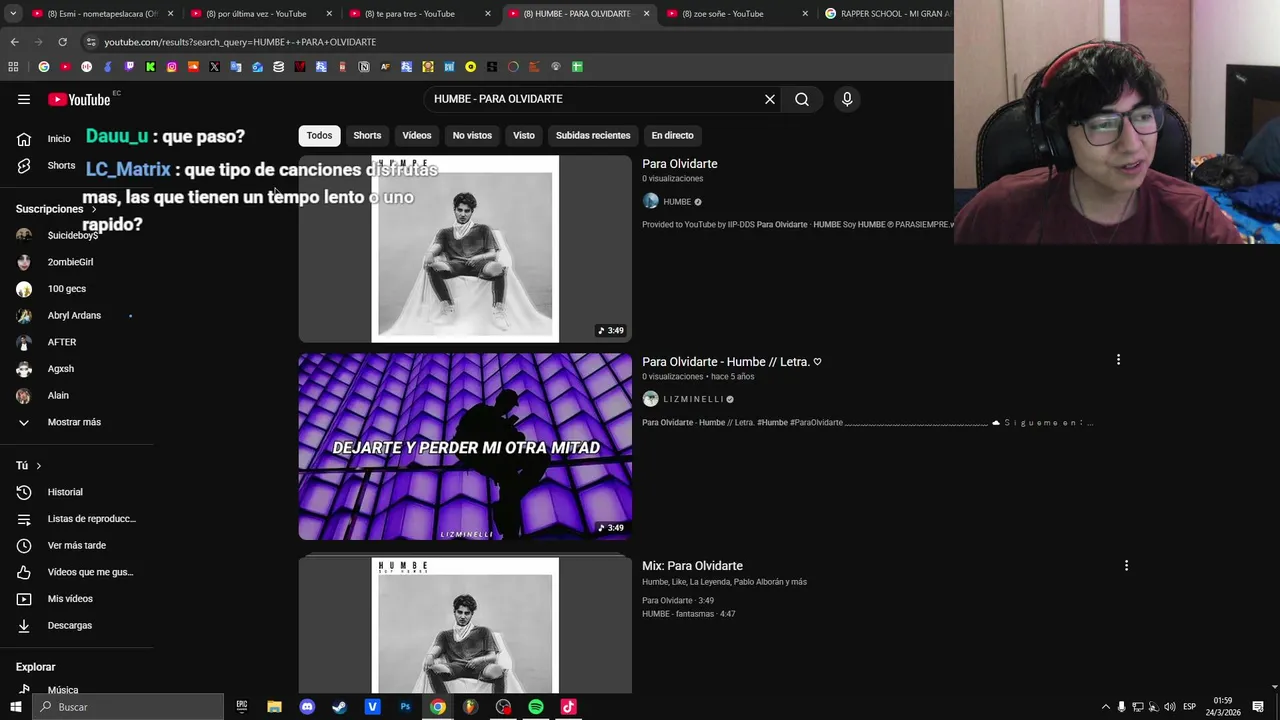
Task: Open more options for the Mix result
Action: pyautogui.click(x=1126, y=566)
